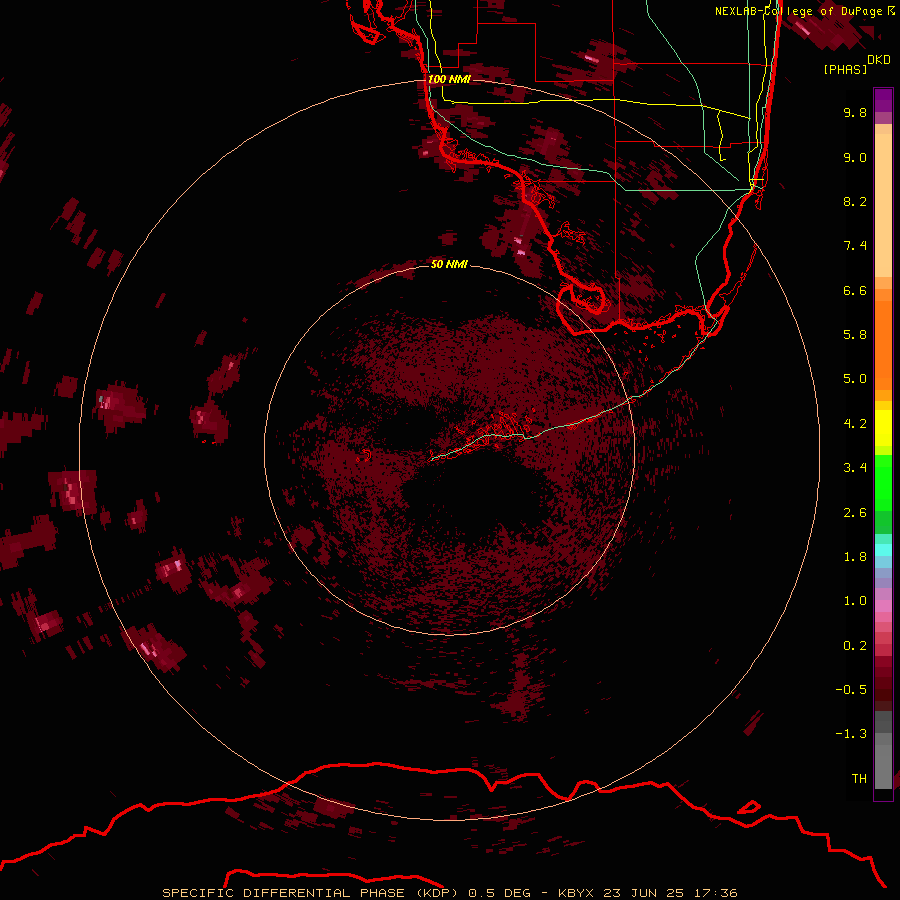
Task: Click the pale orange segment of color bar
Action: pyautogui.click(x=883, y=201)
